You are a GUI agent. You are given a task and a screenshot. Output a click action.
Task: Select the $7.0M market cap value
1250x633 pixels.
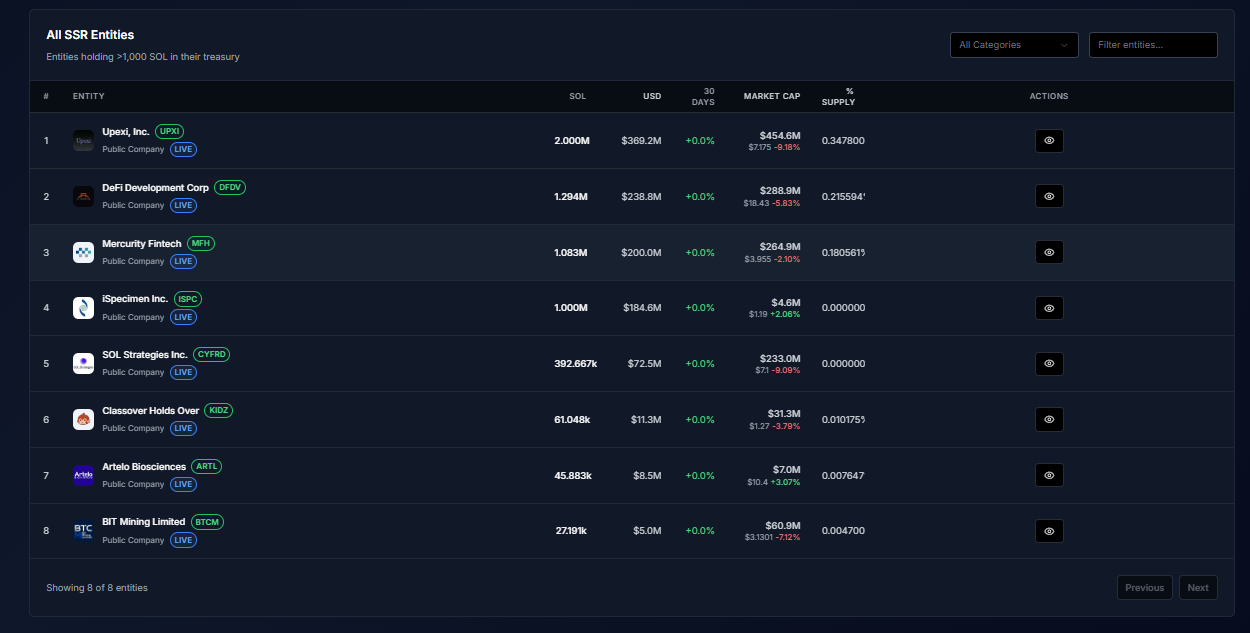click(x=787, y=469)
